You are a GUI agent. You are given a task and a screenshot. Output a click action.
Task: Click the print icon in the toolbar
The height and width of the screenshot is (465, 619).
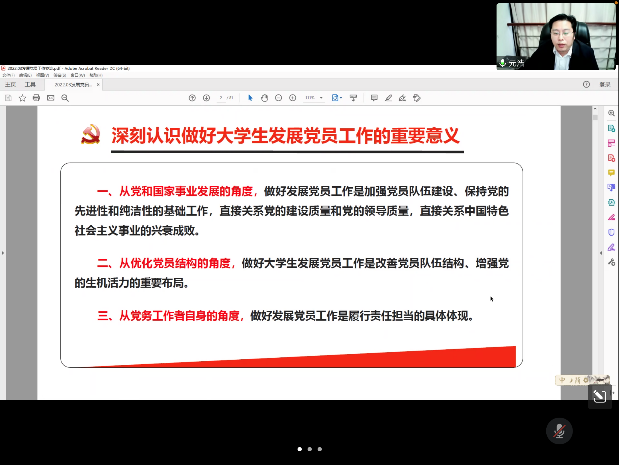point(37,98)
